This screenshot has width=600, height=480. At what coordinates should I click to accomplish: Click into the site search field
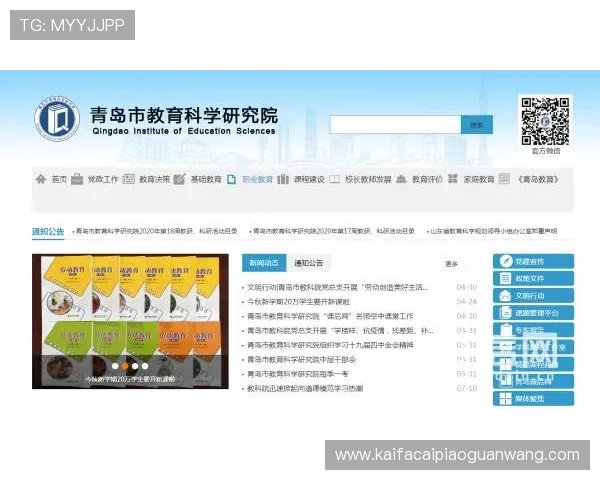[396, 125]
